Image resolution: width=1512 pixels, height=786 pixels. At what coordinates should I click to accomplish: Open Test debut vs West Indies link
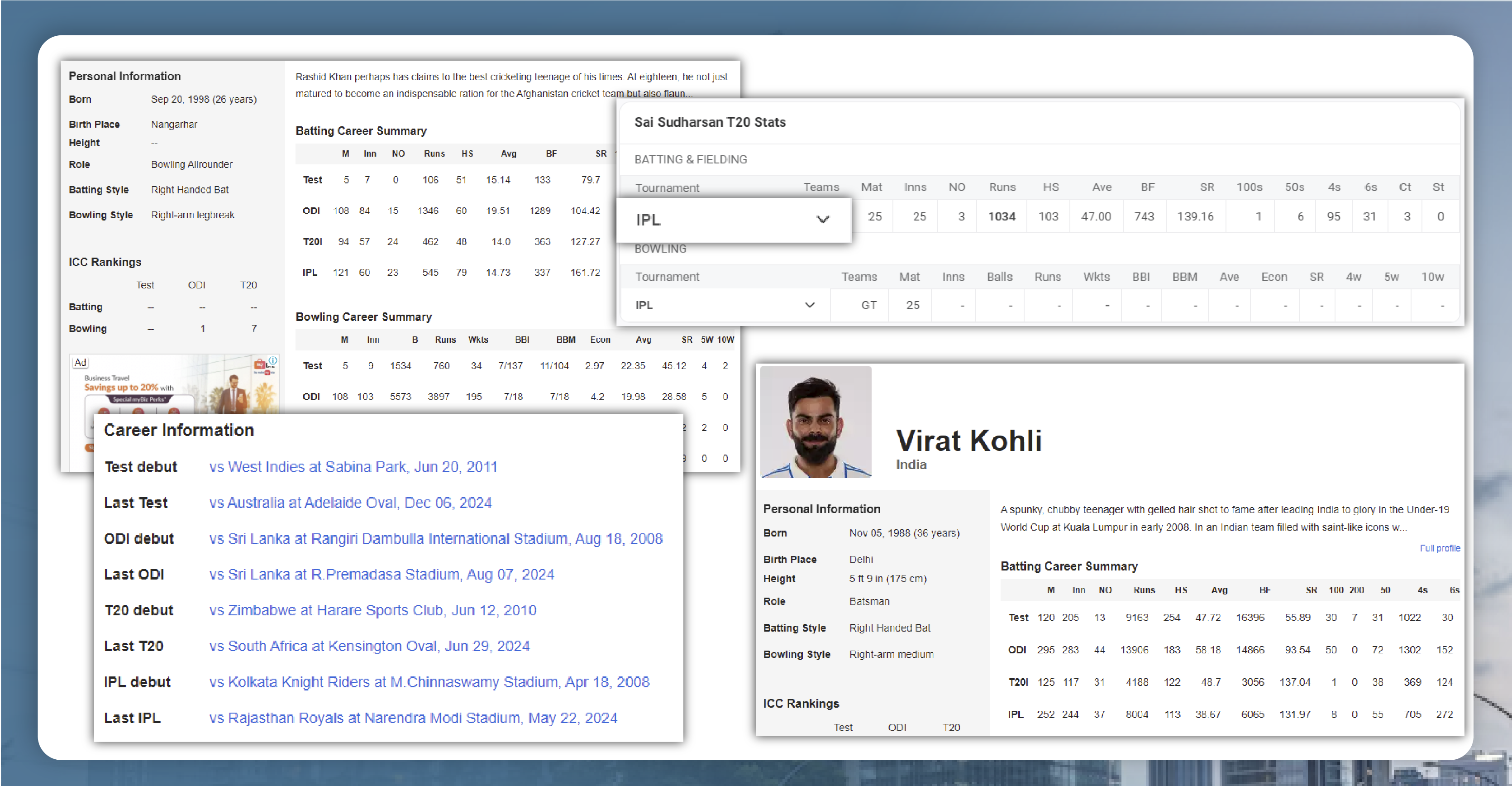(353, 467)
